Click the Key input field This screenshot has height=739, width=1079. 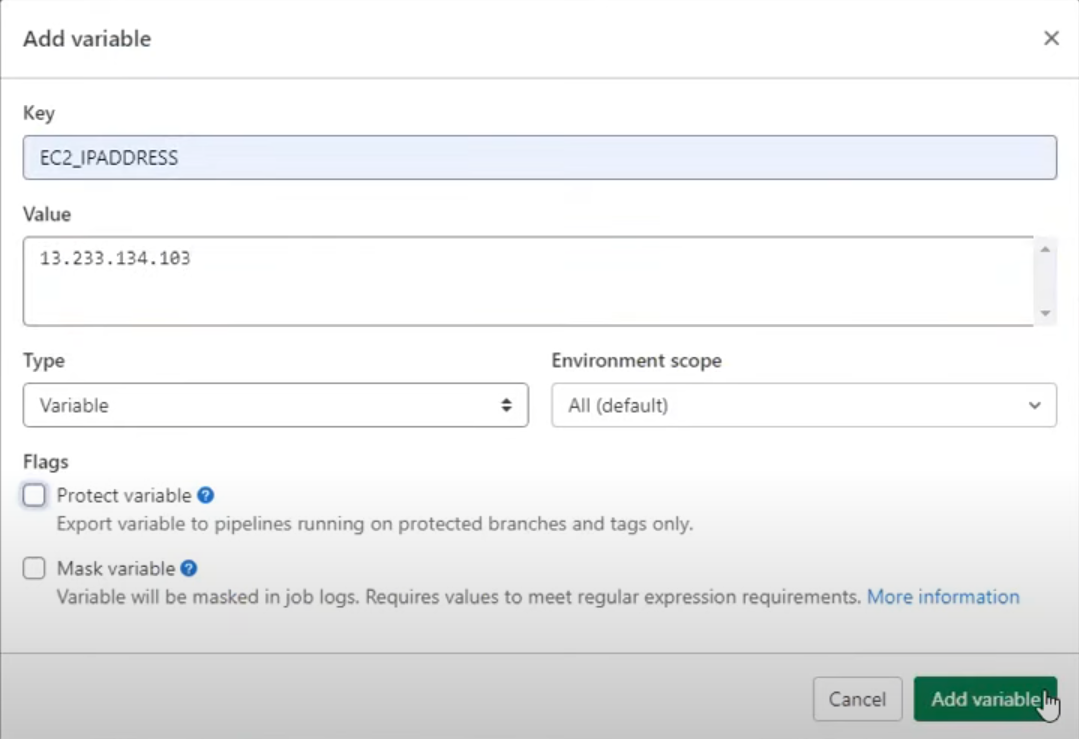[539, 158]
